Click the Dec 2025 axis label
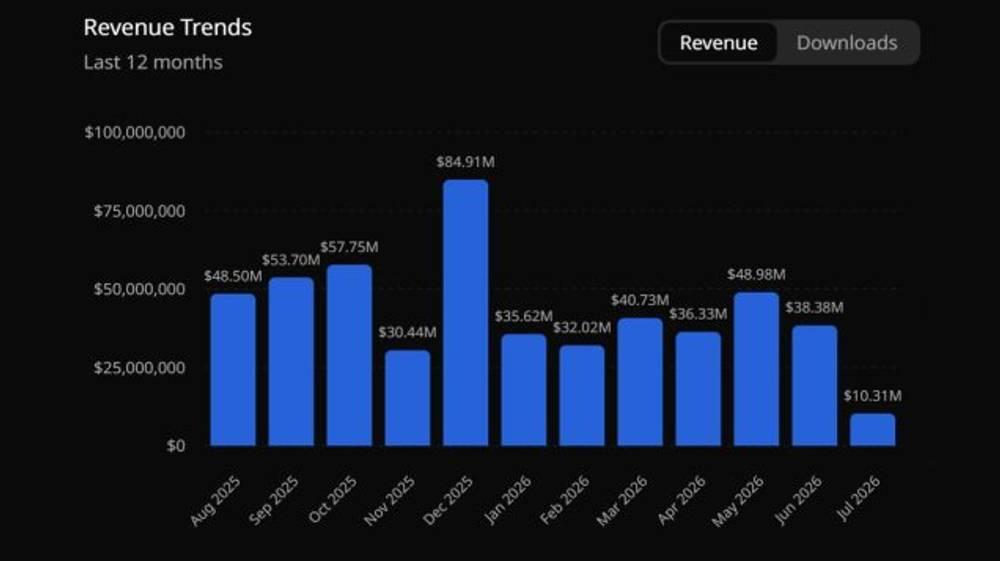This screenshot has height=561, width=1000. point(448,500)
